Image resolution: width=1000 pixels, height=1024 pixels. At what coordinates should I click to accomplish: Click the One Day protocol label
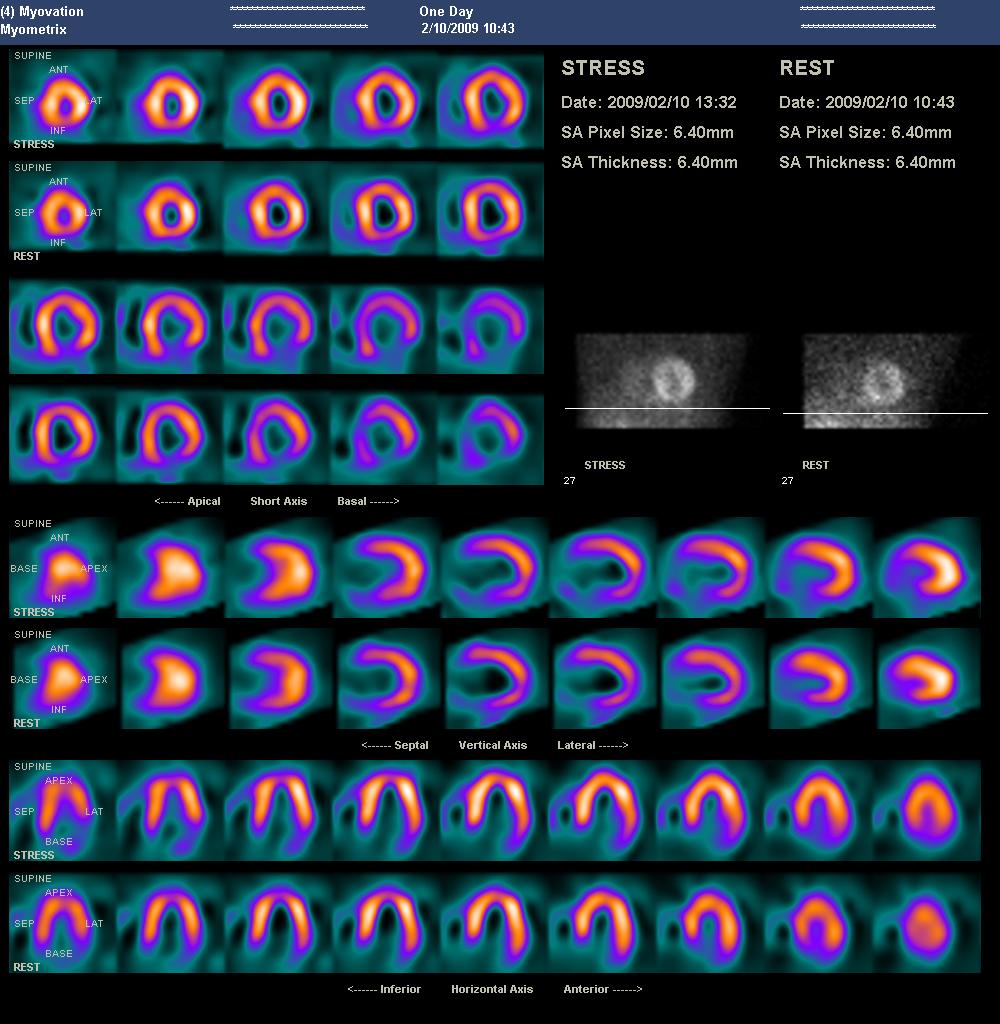(446, 11)
